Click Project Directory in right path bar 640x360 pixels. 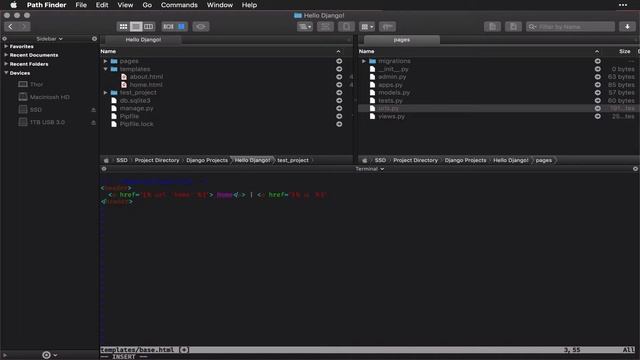[x=415, y=160]
